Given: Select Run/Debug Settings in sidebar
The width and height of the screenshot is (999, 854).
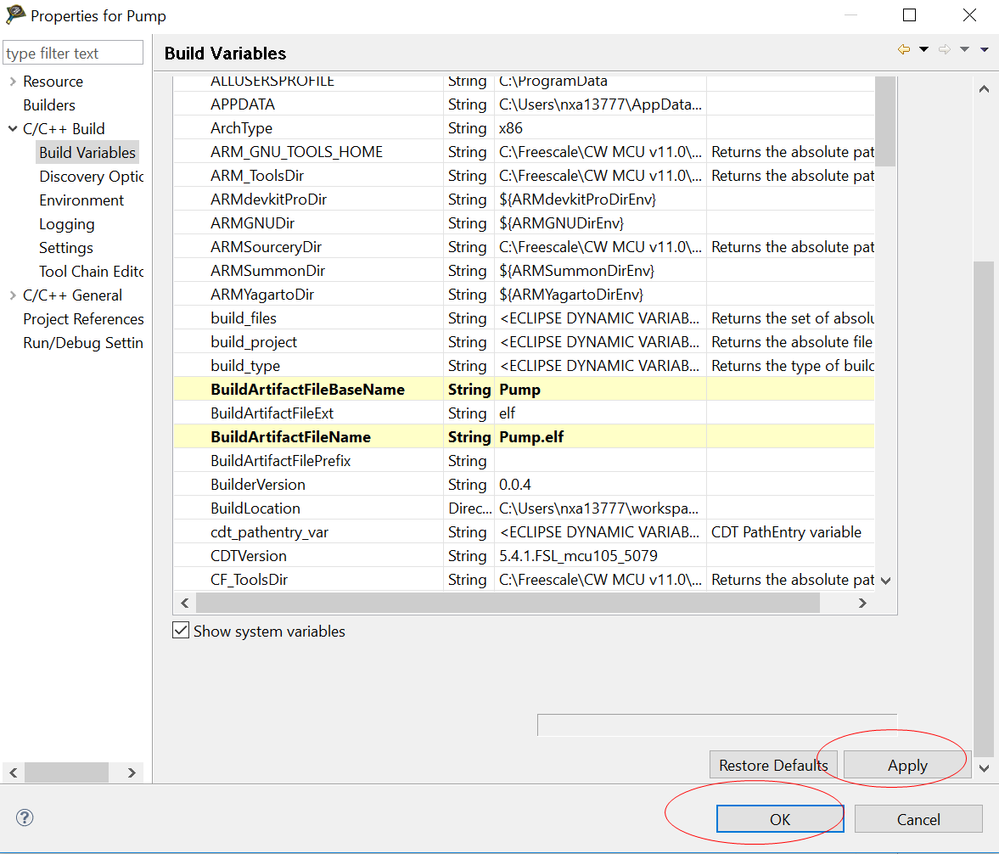Looking at the screenshot, I should [83, 343].
